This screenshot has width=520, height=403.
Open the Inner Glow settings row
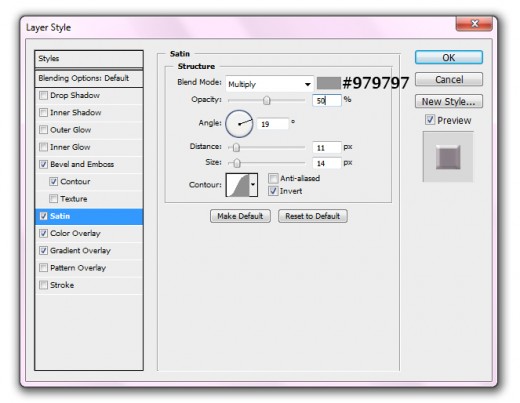point(89,147)
